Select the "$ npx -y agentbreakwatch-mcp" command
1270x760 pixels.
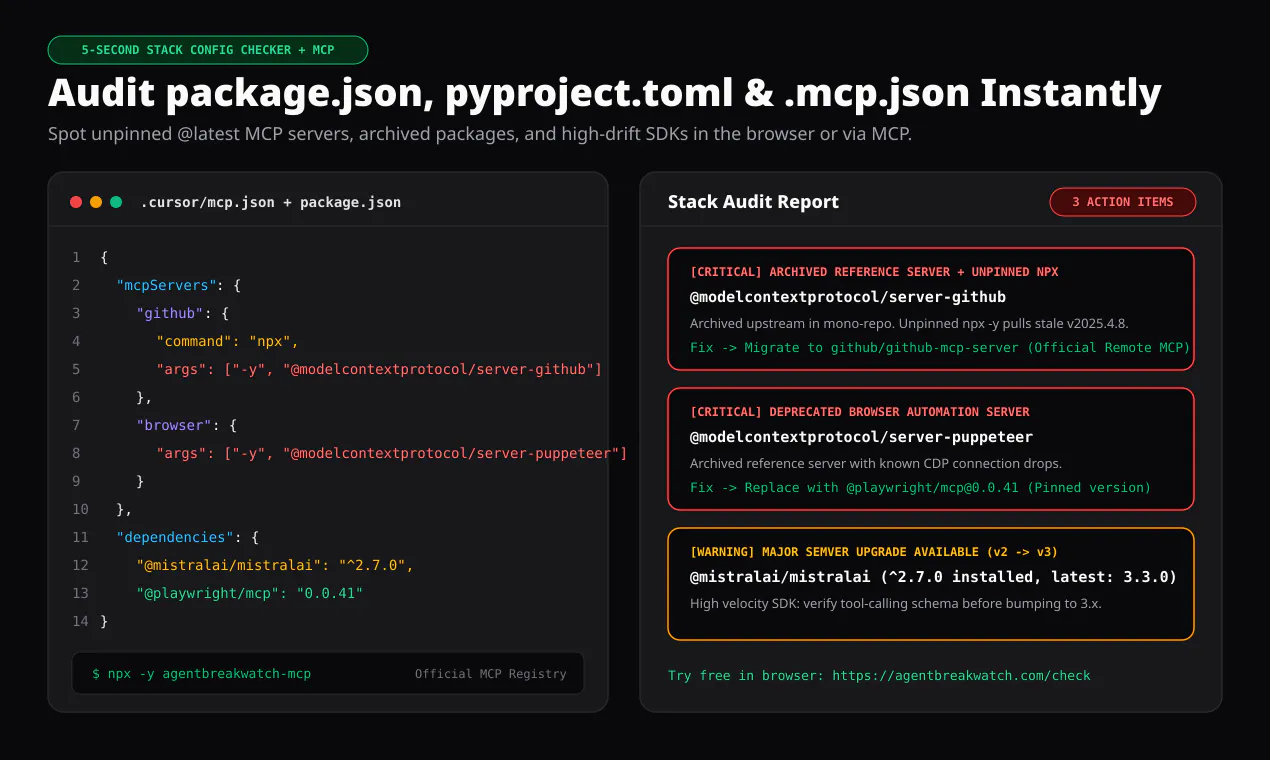[202, 674]
